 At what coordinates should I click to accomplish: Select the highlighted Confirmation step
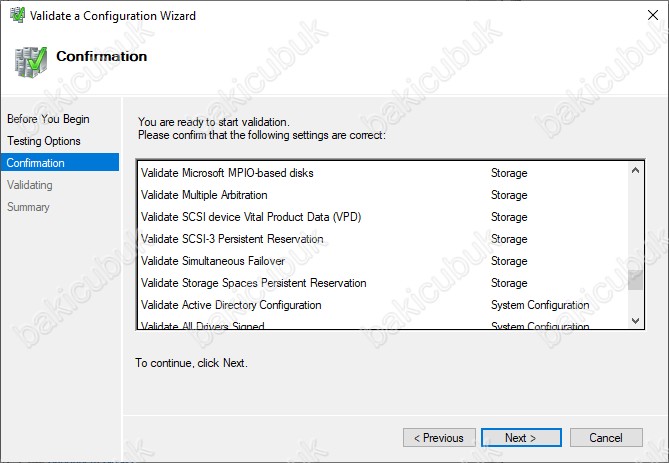(60, 163)
